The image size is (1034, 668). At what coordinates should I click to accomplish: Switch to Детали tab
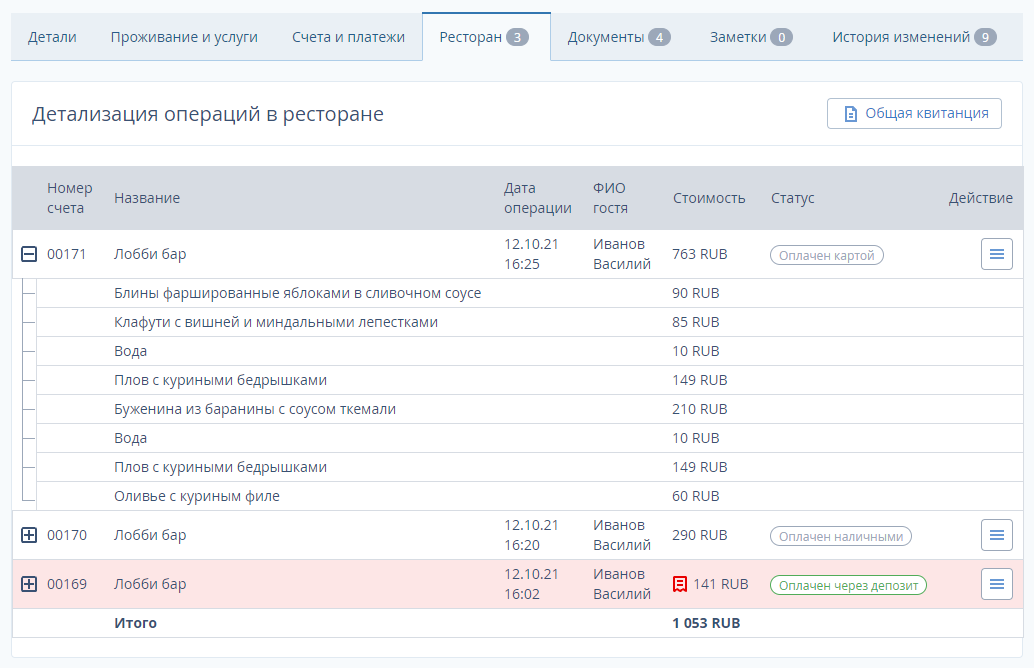coord(52,37)
